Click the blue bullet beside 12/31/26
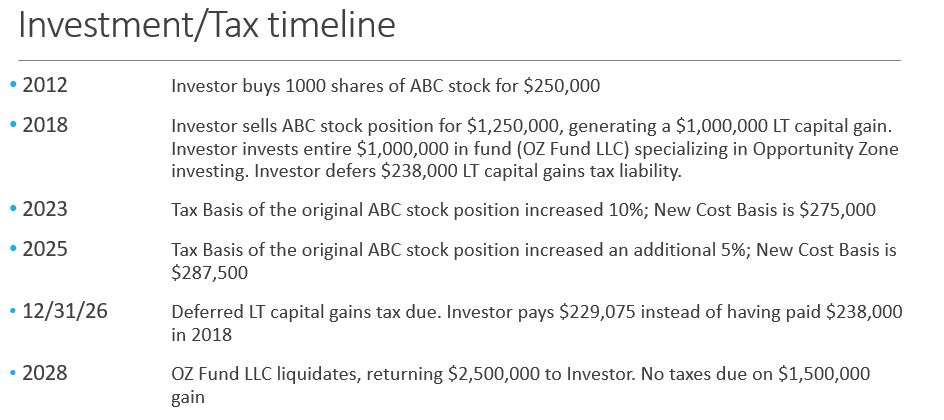Viewport: 944px width, 420px height. click(12, 312)
